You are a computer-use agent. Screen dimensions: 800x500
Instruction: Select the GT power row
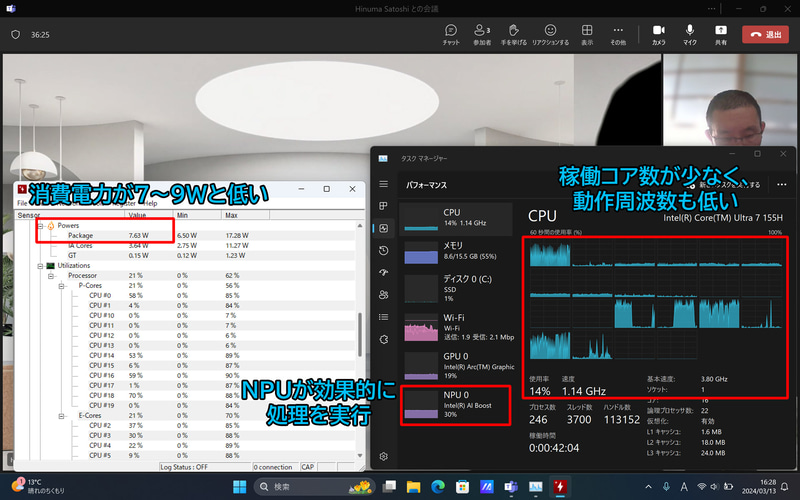coord(185,256)
